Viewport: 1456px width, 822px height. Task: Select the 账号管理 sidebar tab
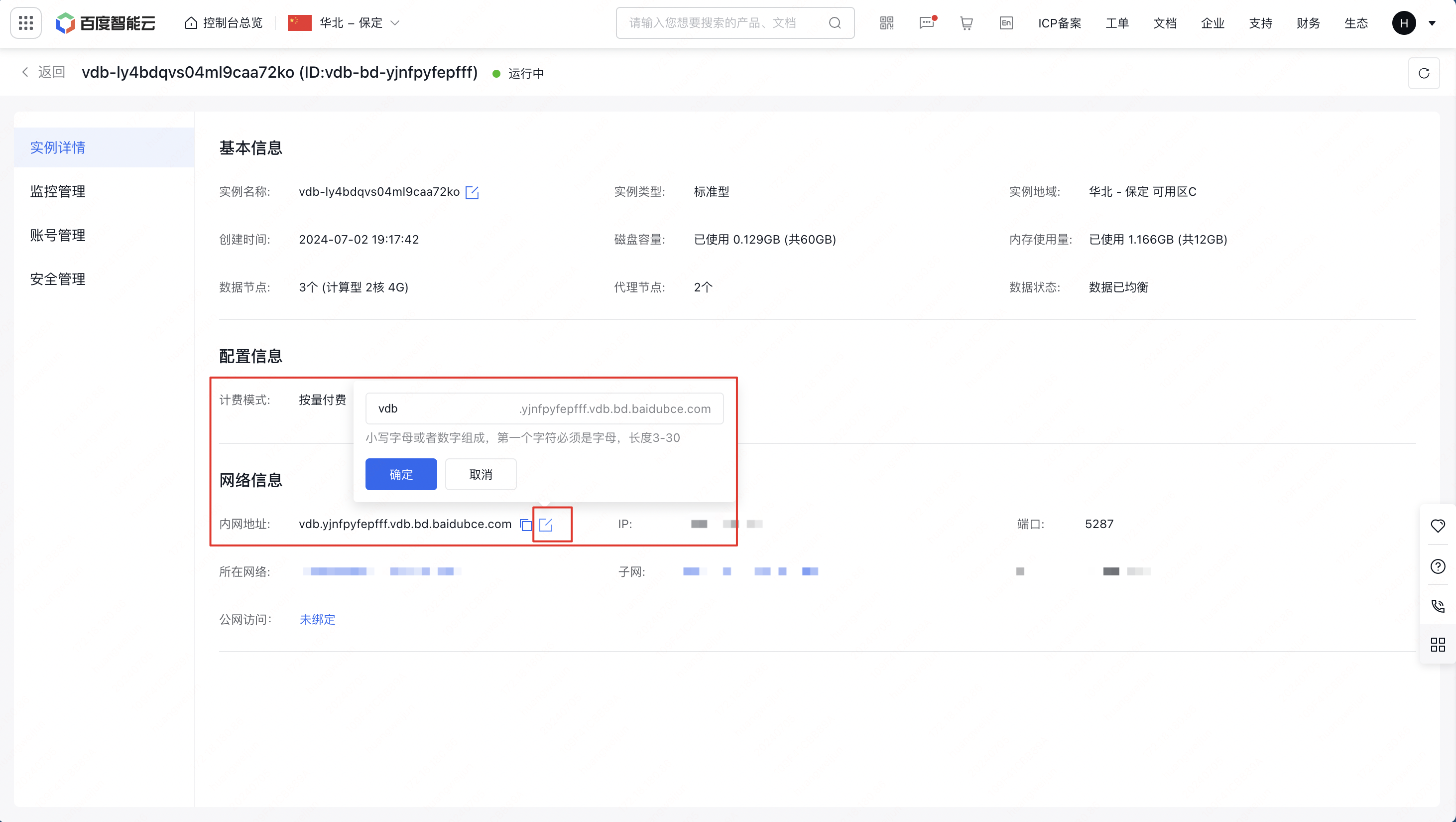pyautogui.click(x=105, y=235)
